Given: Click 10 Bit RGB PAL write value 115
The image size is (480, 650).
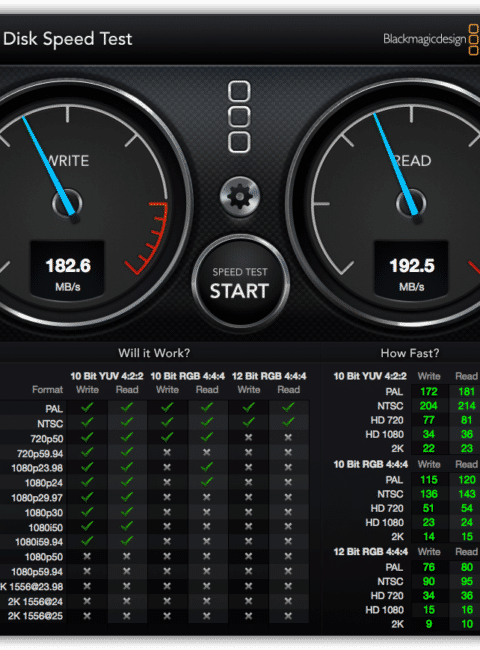Looking at the screenshot, I should [x=429, y=480].
